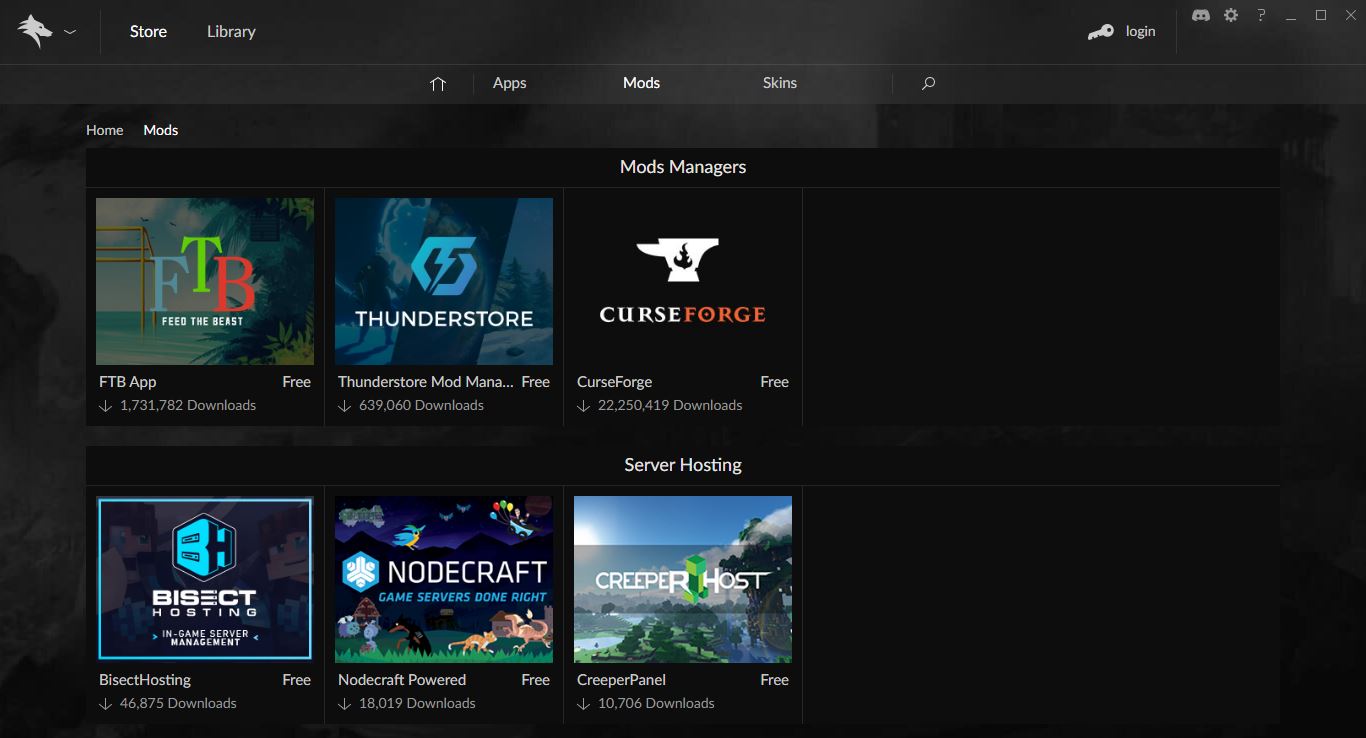Open the CurseForge thumbnail image

pos(683,281)
